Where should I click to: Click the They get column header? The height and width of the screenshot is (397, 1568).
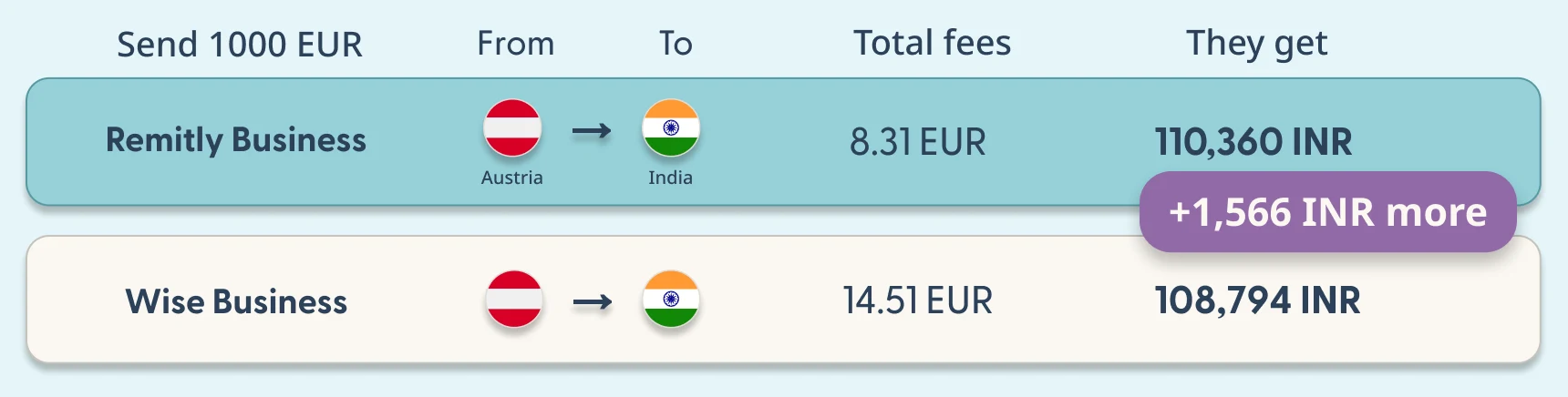[x=1257, y=44]
